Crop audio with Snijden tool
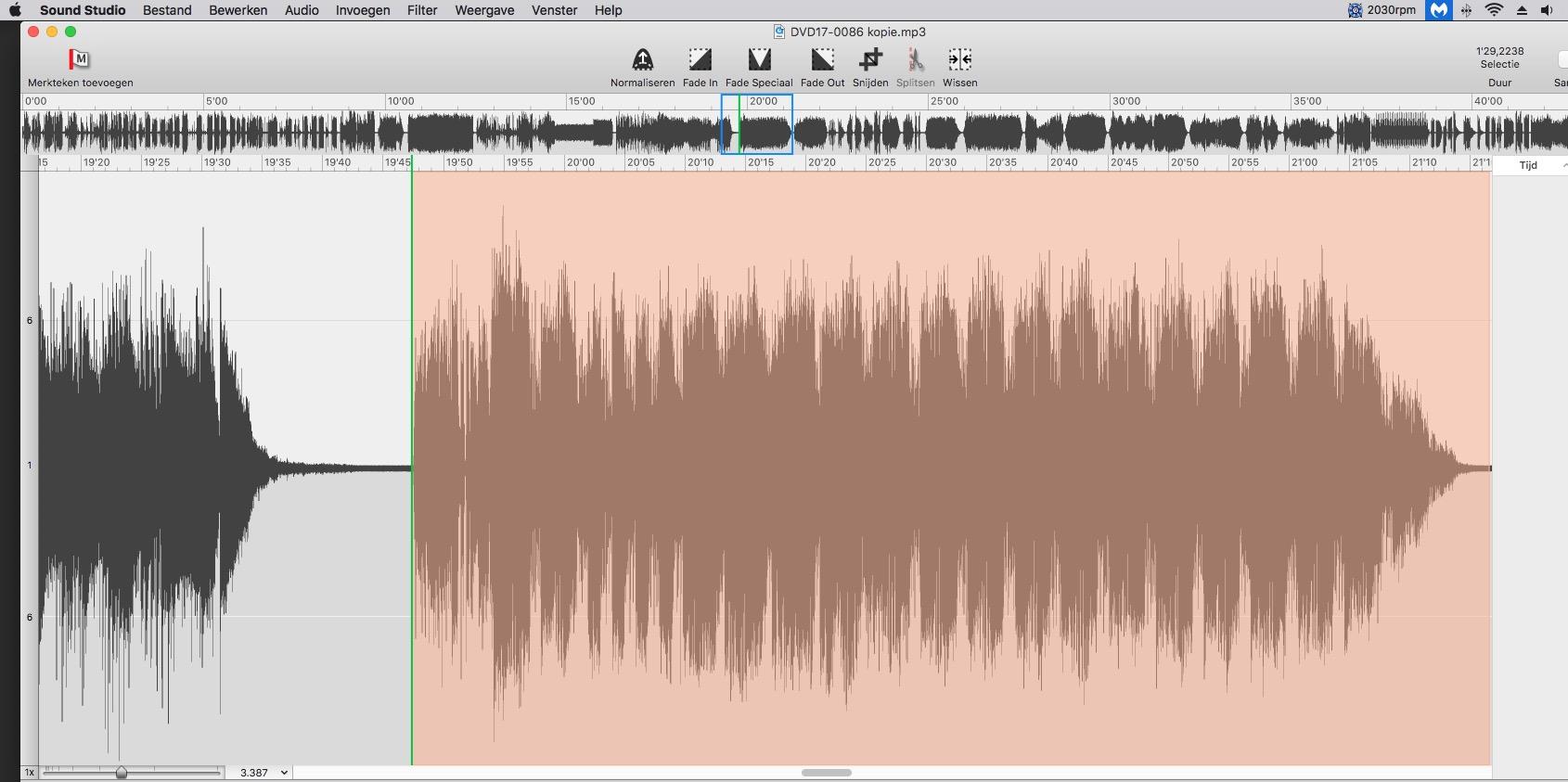1568x782 pixels. coord(870,60)
